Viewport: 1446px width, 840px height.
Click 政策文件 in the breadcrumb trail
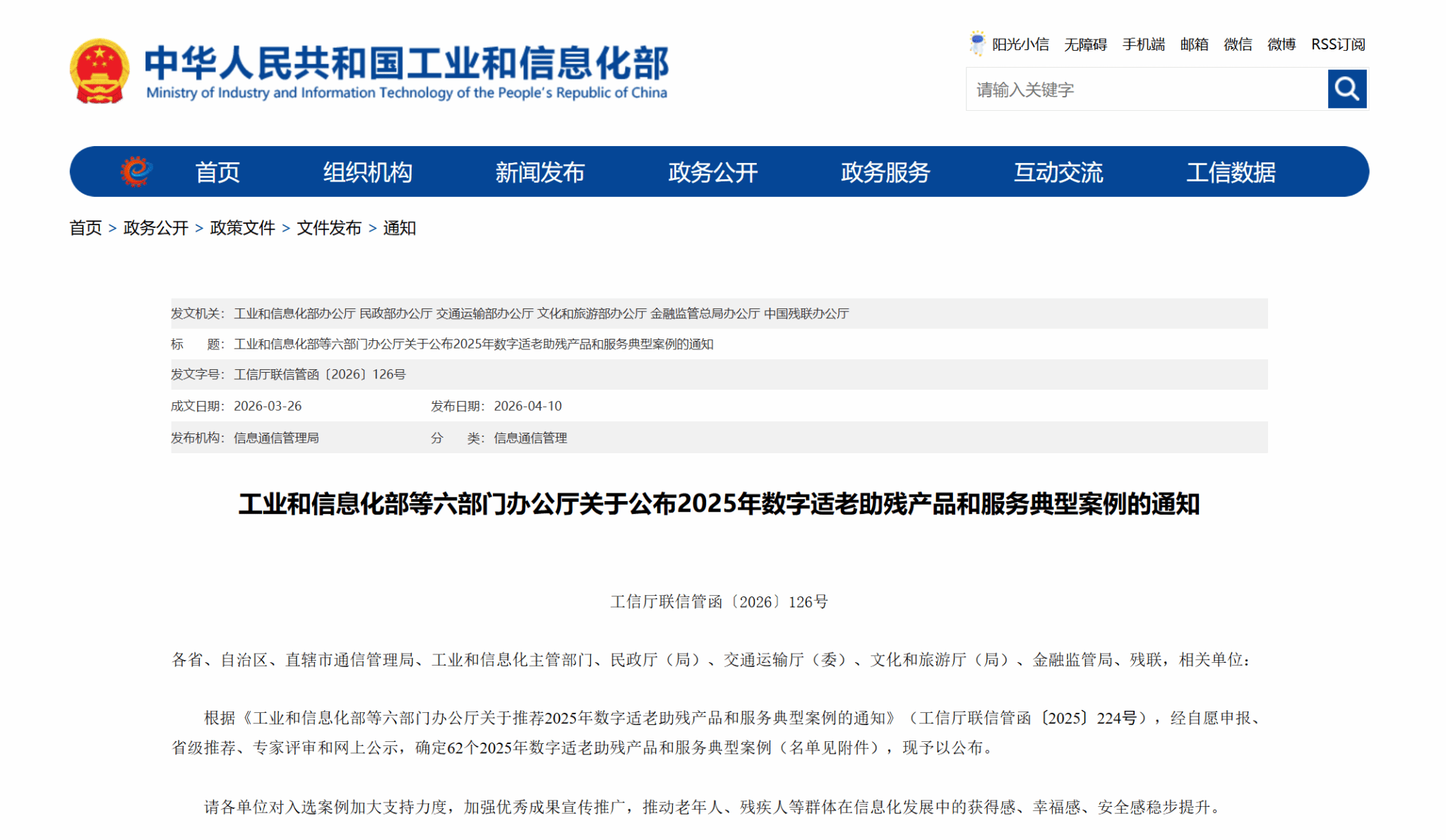point(242,228)
